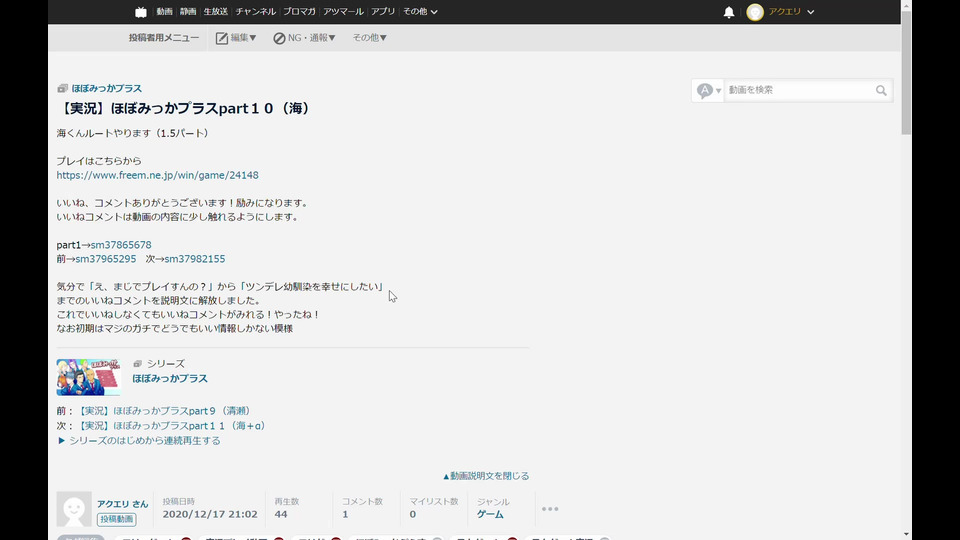Click play count value 44
The image size is (960, 540).
pos(281,514)
